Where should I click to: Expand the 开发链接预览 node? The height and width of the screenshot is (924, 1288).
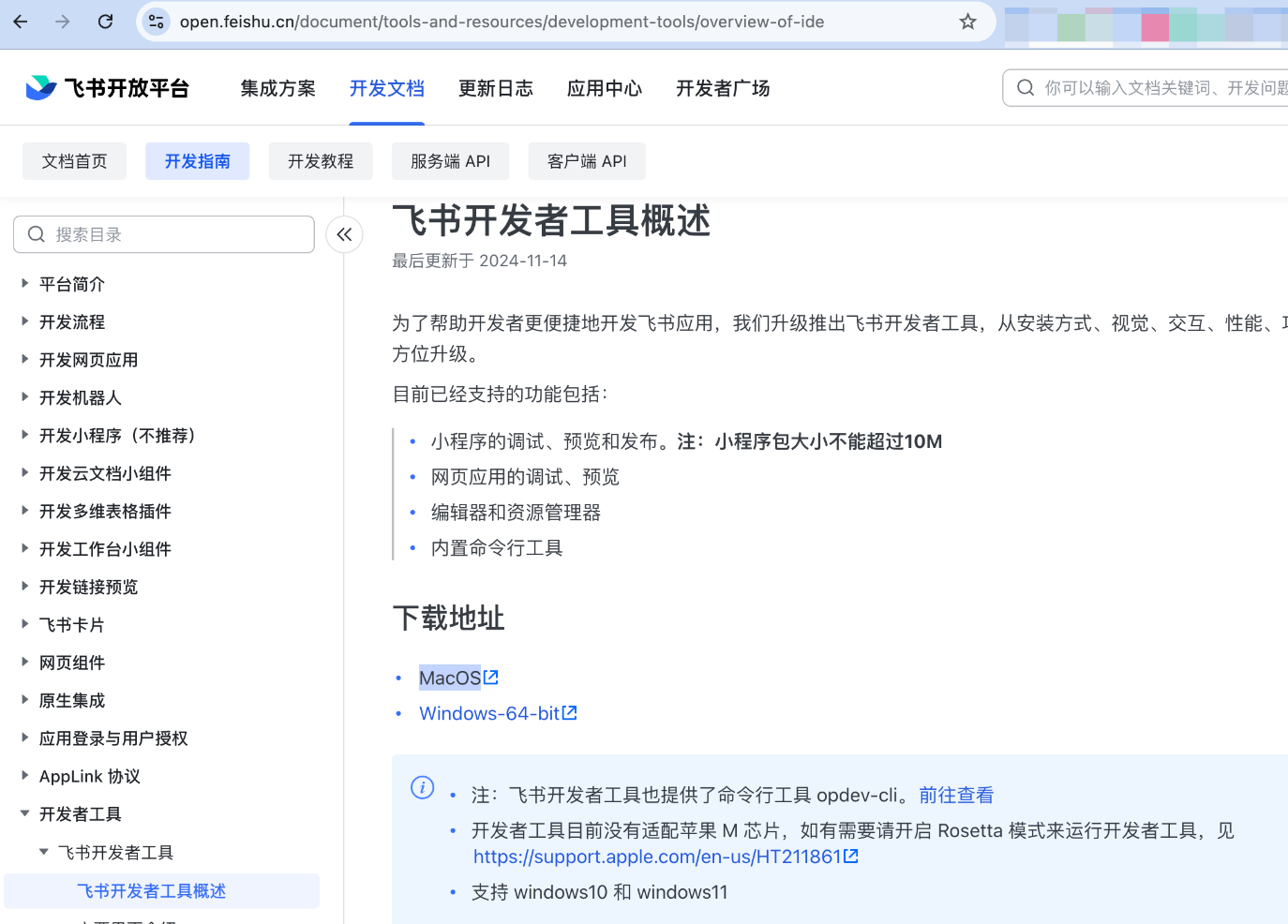pyautogui.click(x=25, y=587)
